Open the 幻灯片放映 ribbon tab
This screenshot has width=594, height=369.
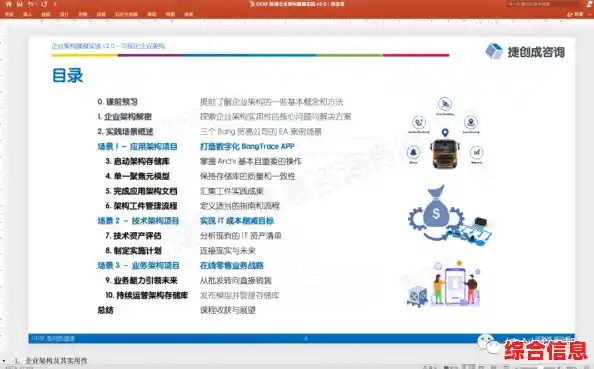click(126, 14)
